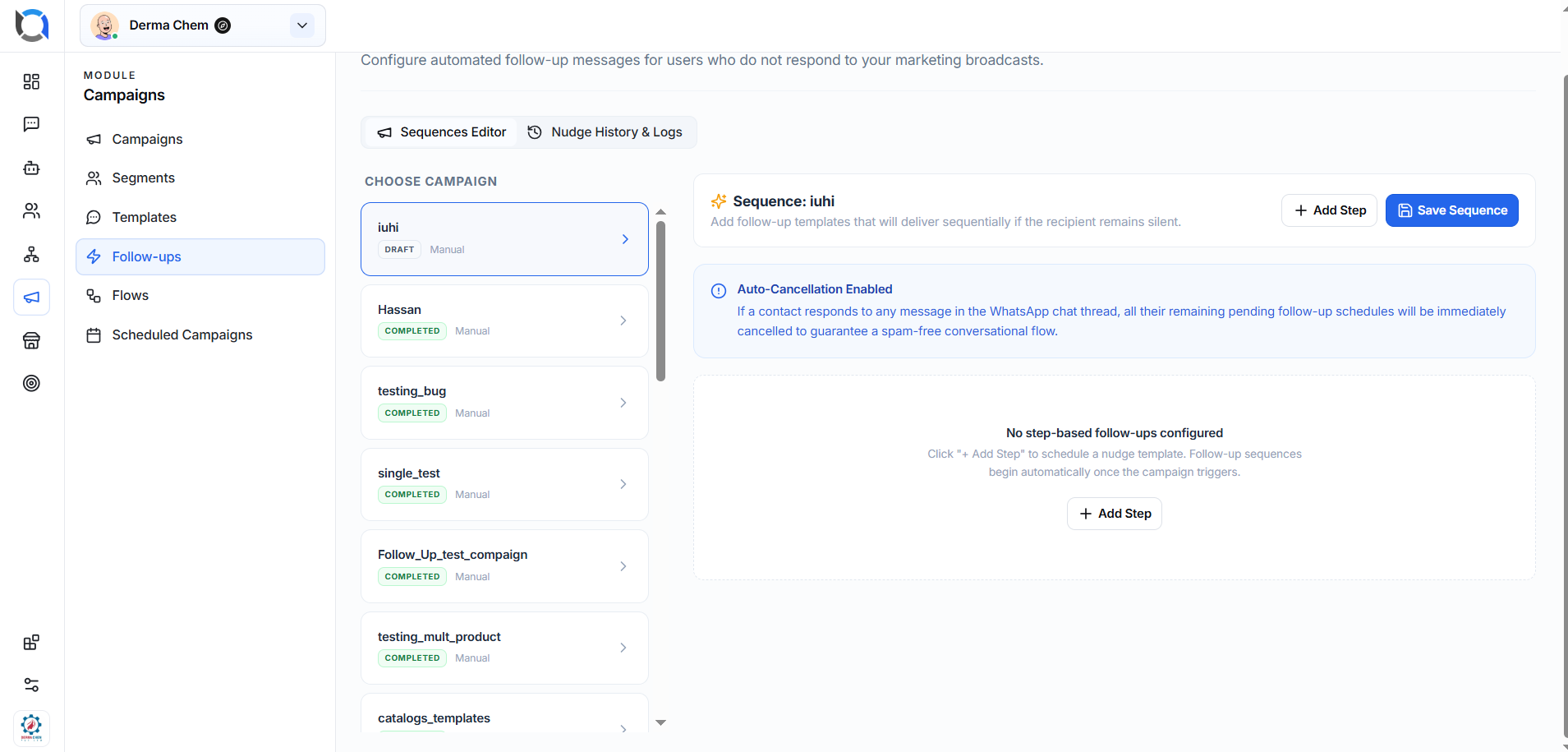Click the campaign list scrollbar thumb
The height and width of the screenshot is (752, 1568).
tap(660, 301)
